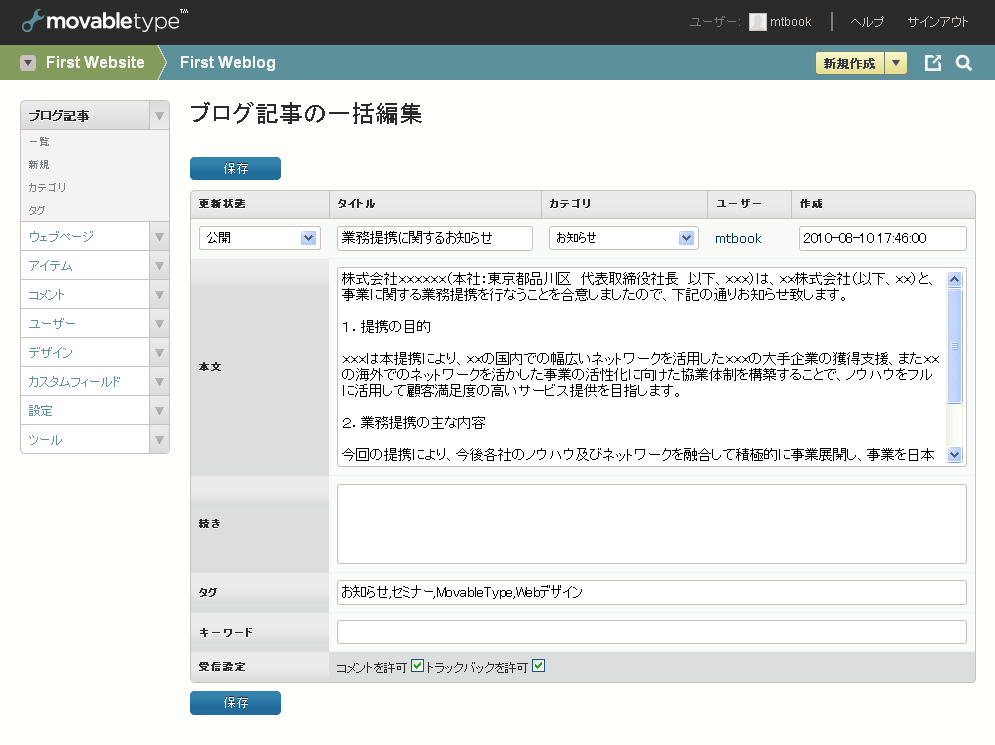Expand the コメント menu arrow

159,294
